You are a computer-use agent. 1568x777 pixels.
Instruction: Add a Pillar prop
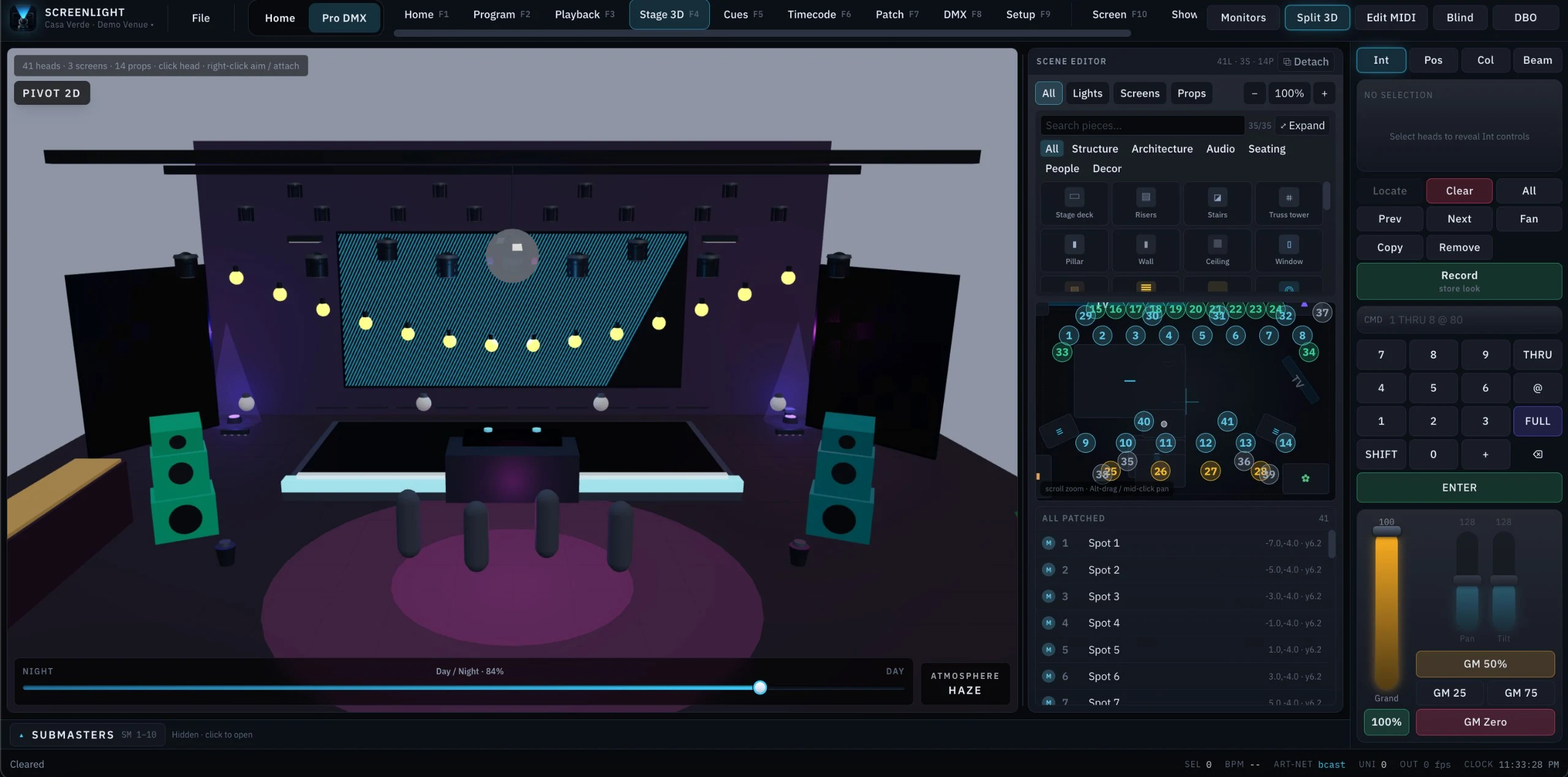(x=1074, y=250)
